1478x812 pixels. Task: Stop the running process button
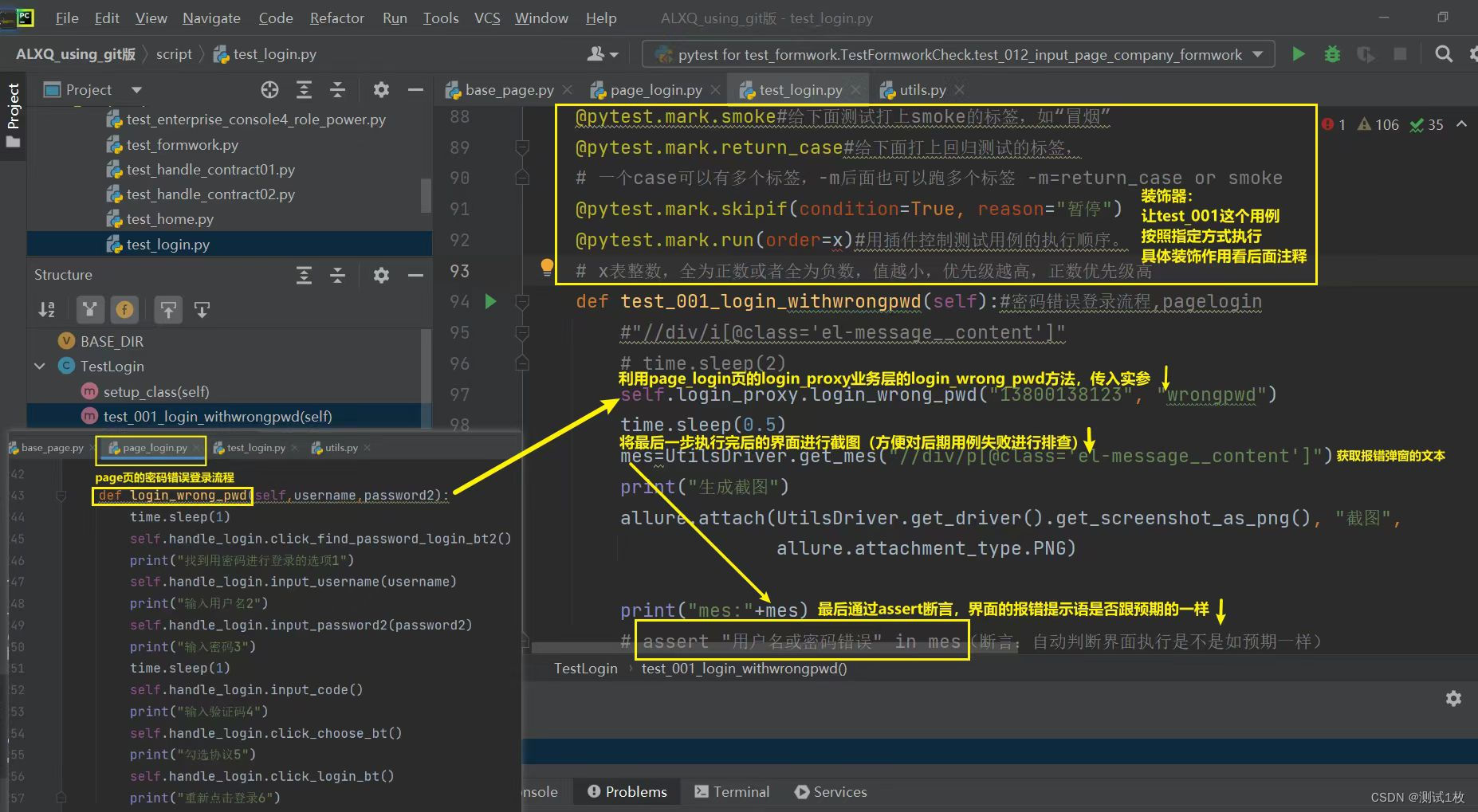click(x=1400, y=54)
